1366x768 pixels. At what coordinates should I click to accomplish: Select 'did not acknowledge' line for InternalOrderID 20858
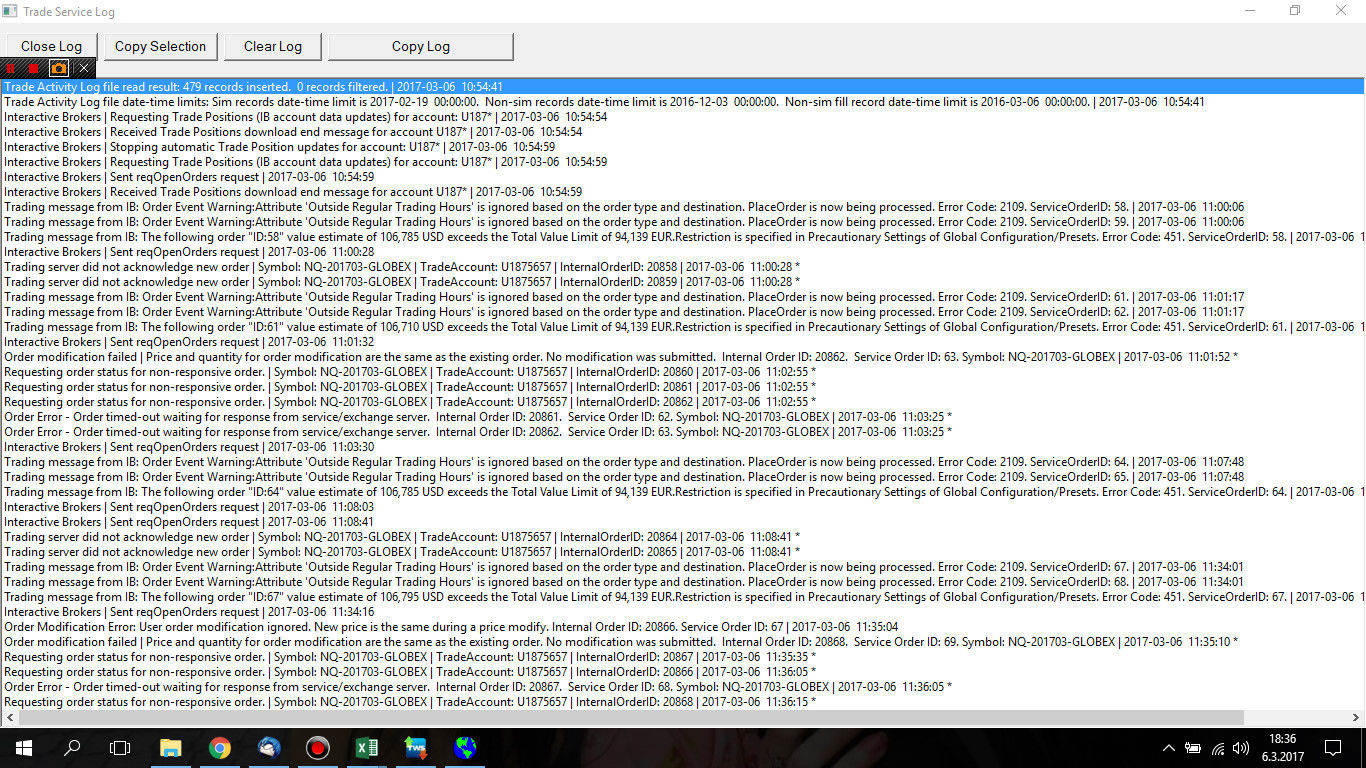pos(683,267)
